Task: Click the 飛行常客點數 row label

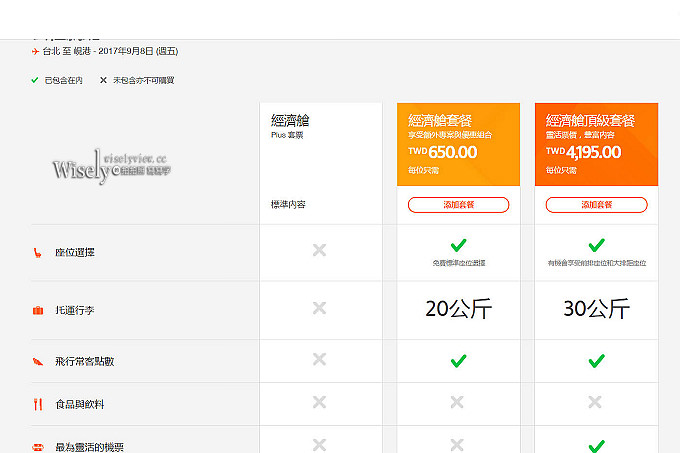Action: [x=85, y=362]
